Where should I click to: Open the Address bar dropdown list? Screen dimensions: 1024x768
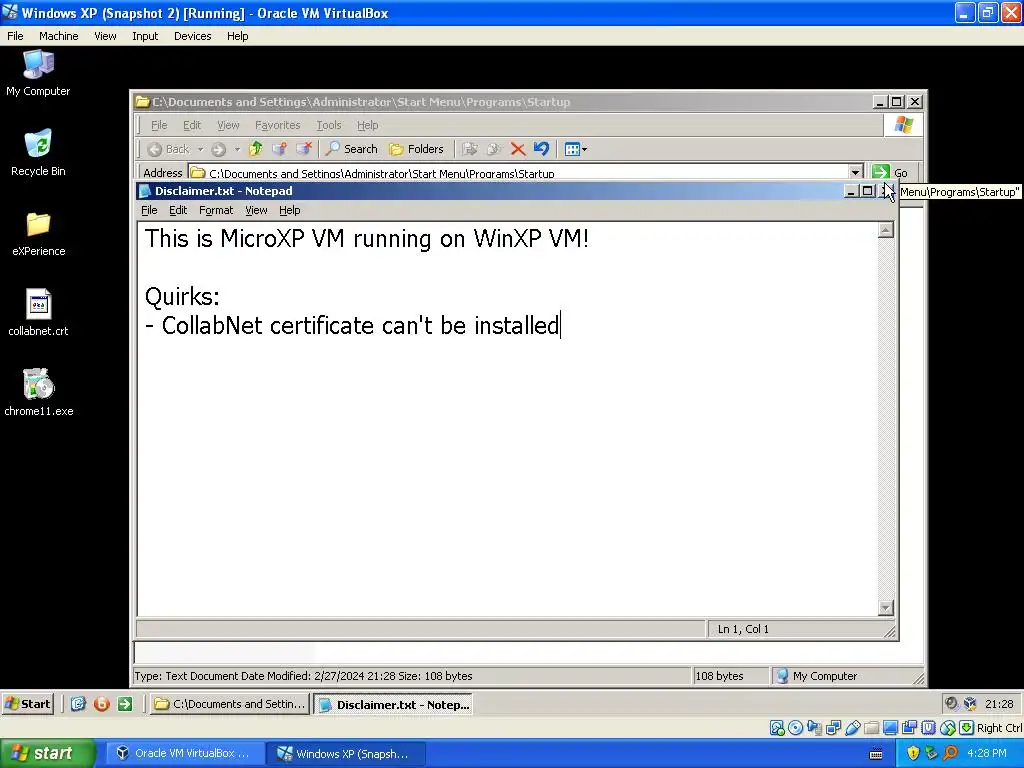coord(856,172)
